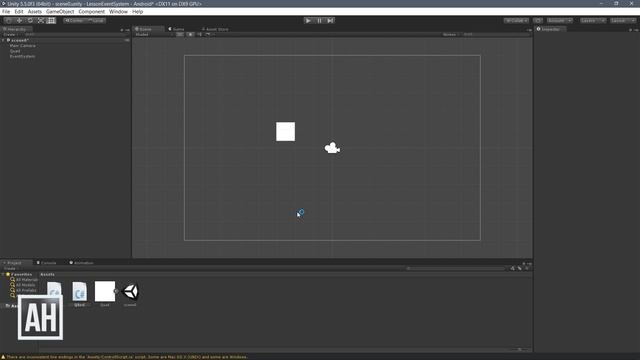Switch to the Game tab

point(177,29)
